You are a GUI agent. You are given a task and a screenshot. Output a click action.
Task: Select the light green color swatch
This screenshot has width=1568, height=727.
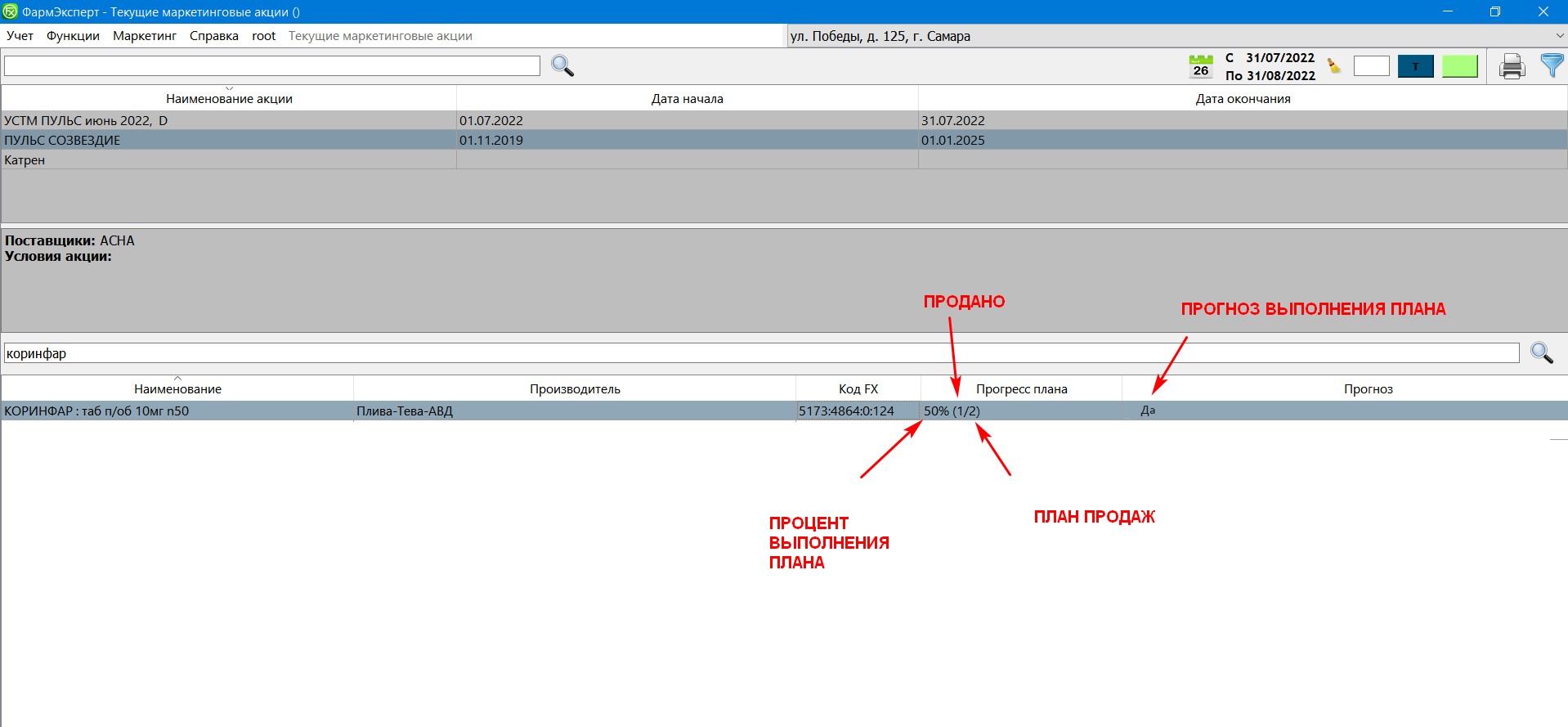[1459, 66]
